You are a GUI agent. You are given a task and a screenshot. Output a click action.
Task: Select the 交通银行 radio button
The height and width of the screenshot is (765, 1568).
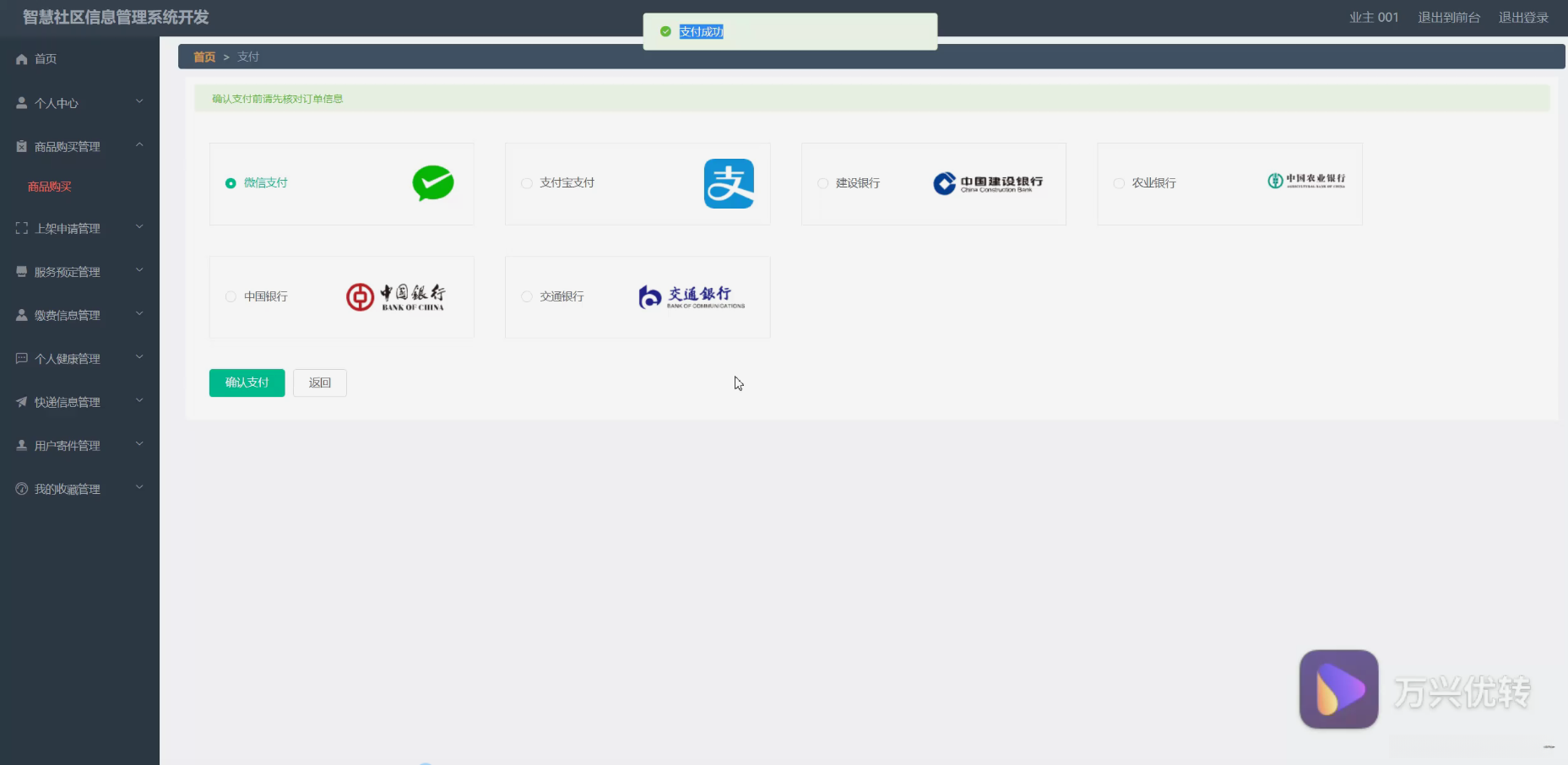[527, 296]
